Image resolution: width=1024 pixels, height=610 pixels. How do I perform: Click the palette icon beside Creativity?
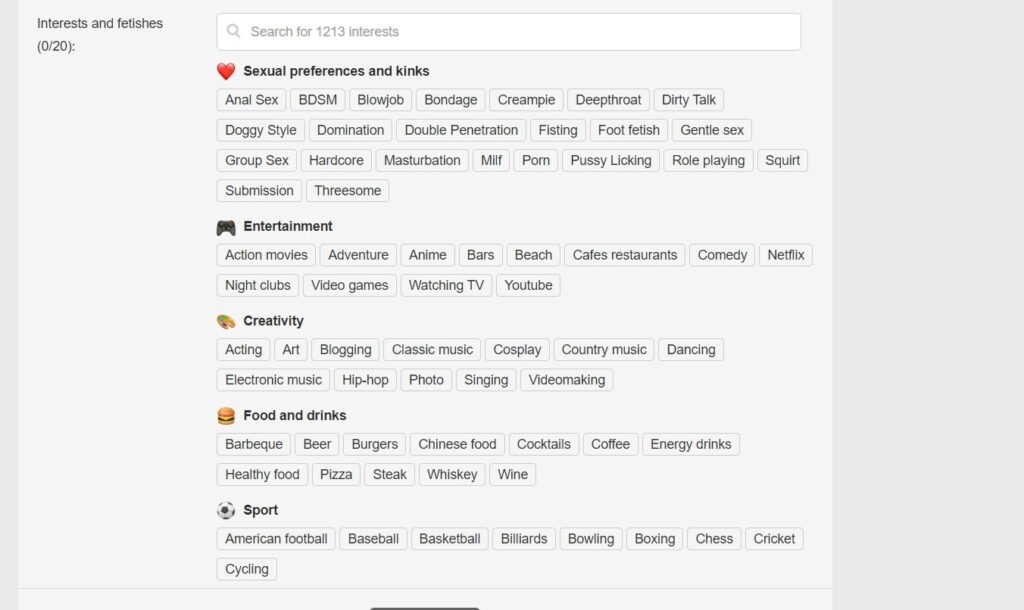point(226,320)
